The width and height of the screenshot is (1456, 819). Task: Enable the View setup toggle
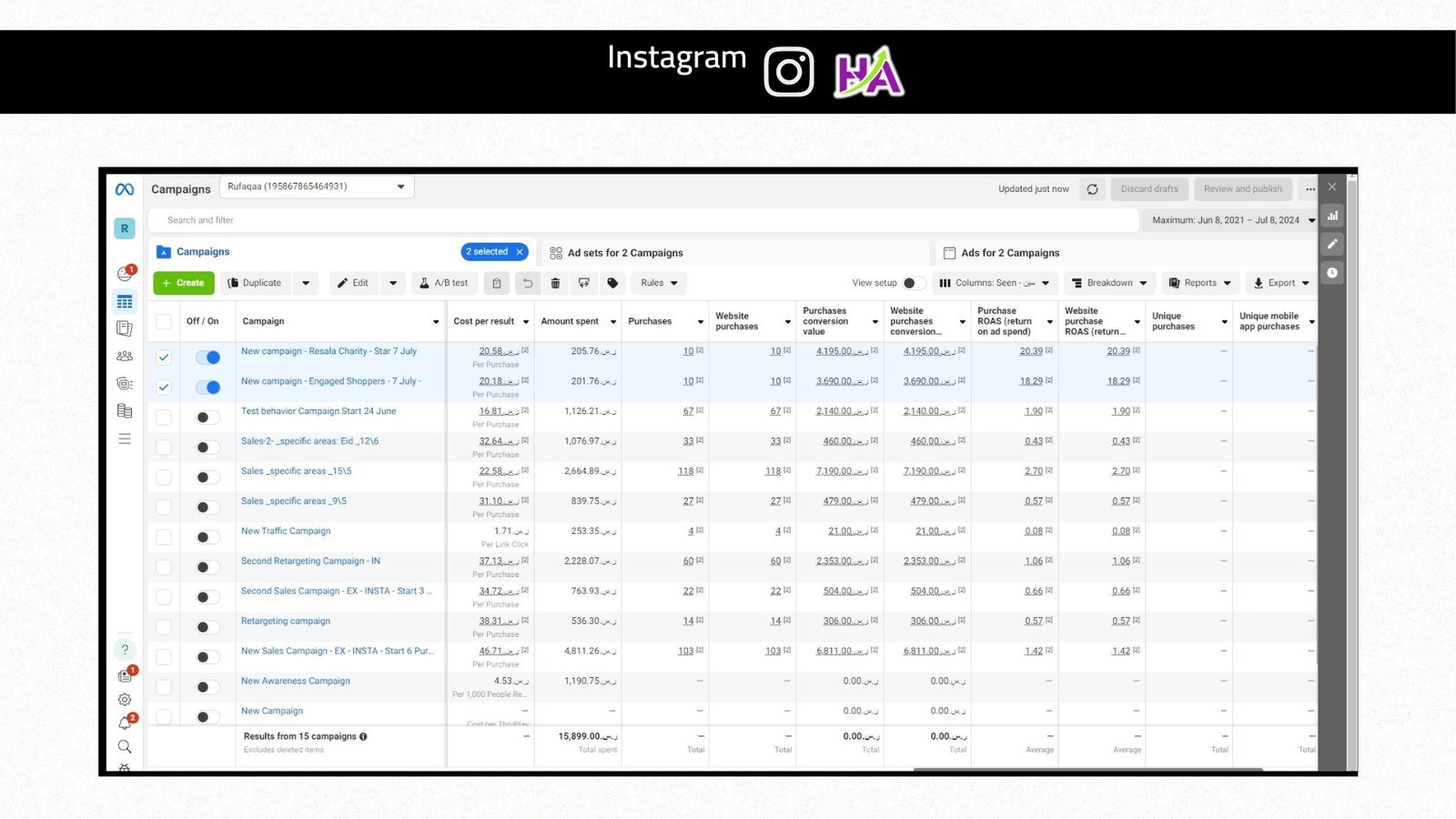pos(914,283)
